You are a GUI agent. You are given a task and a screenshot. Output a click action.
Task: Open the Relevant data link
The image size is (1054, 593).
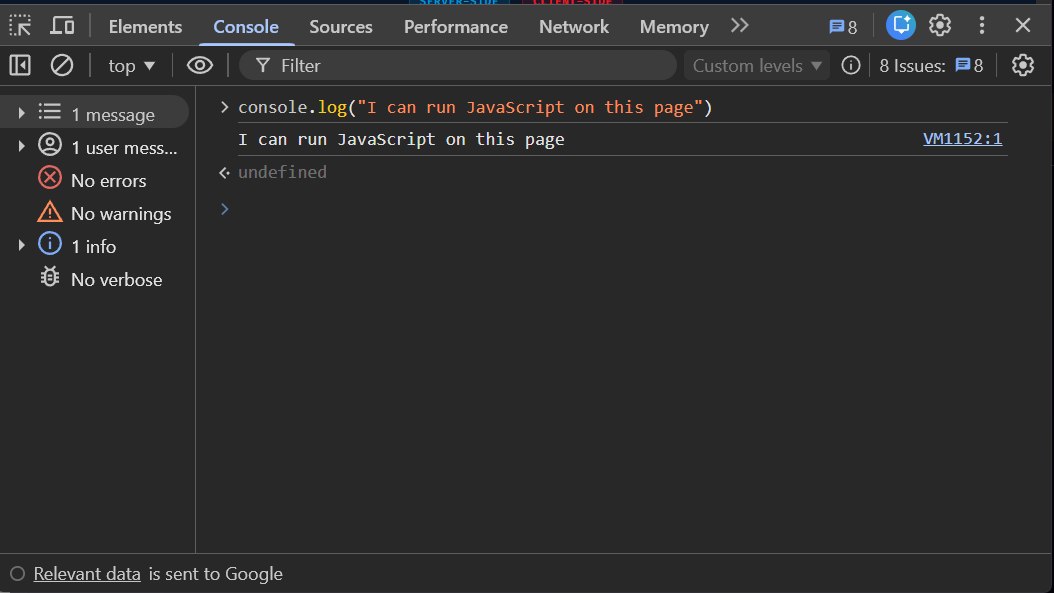click(x=87, y=573)
